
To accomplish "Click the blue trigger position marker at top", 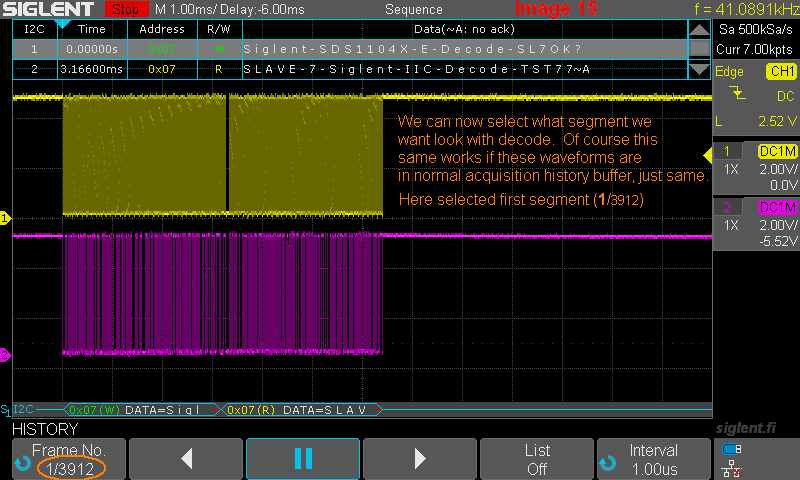I will coord(62,24).
